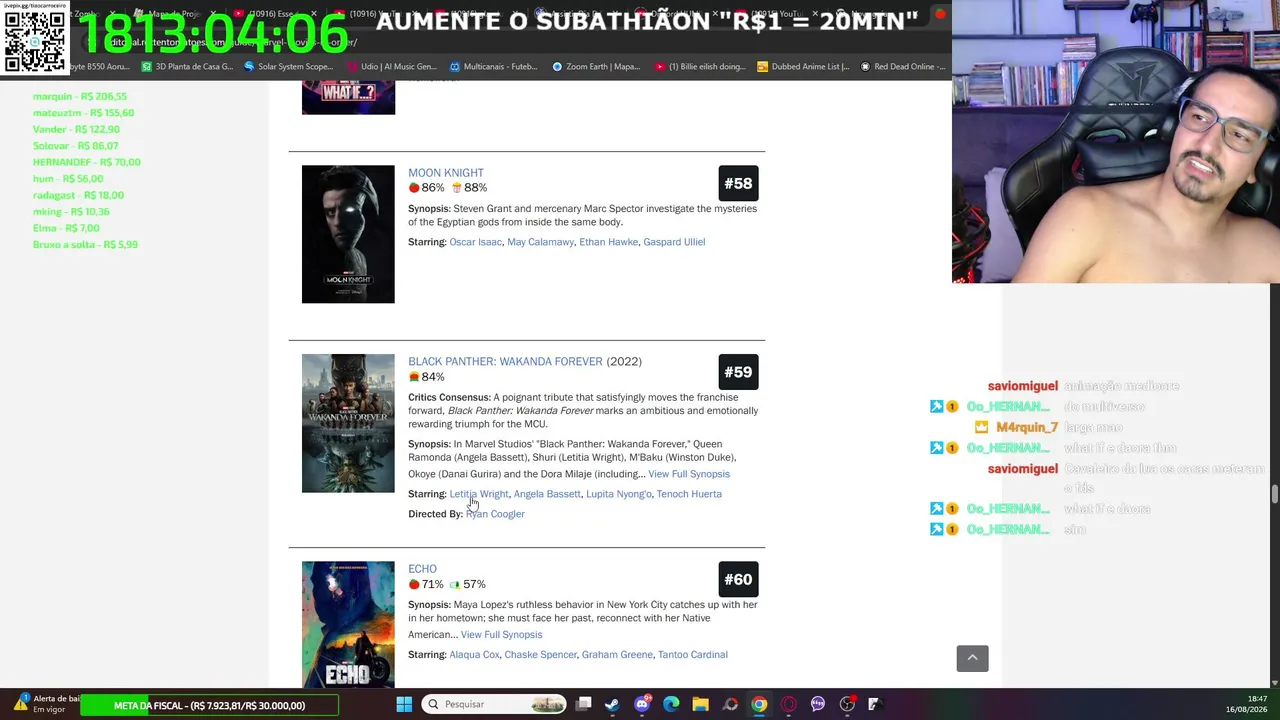Screen dimensions: 1280x720
Task: Open Opera GX from the taskbar
Action: [789, 704]
